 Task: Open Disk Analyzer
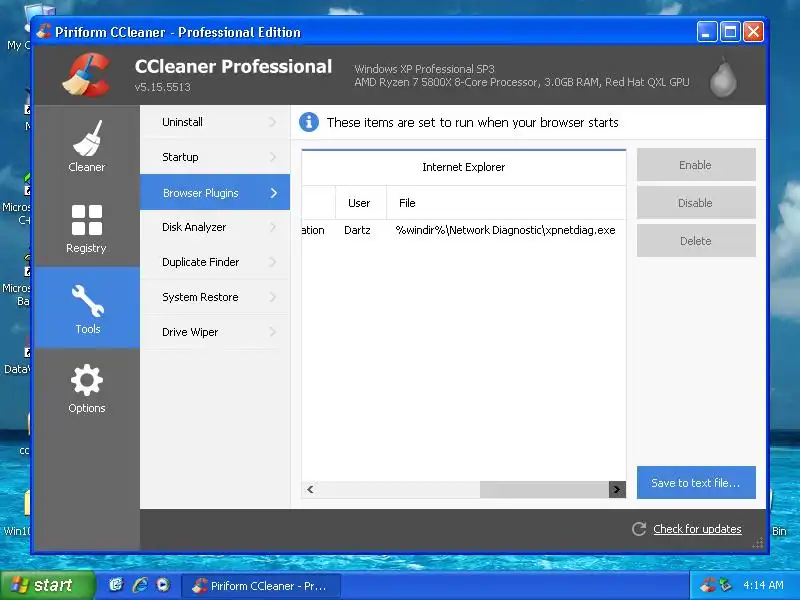coord(215,227)
